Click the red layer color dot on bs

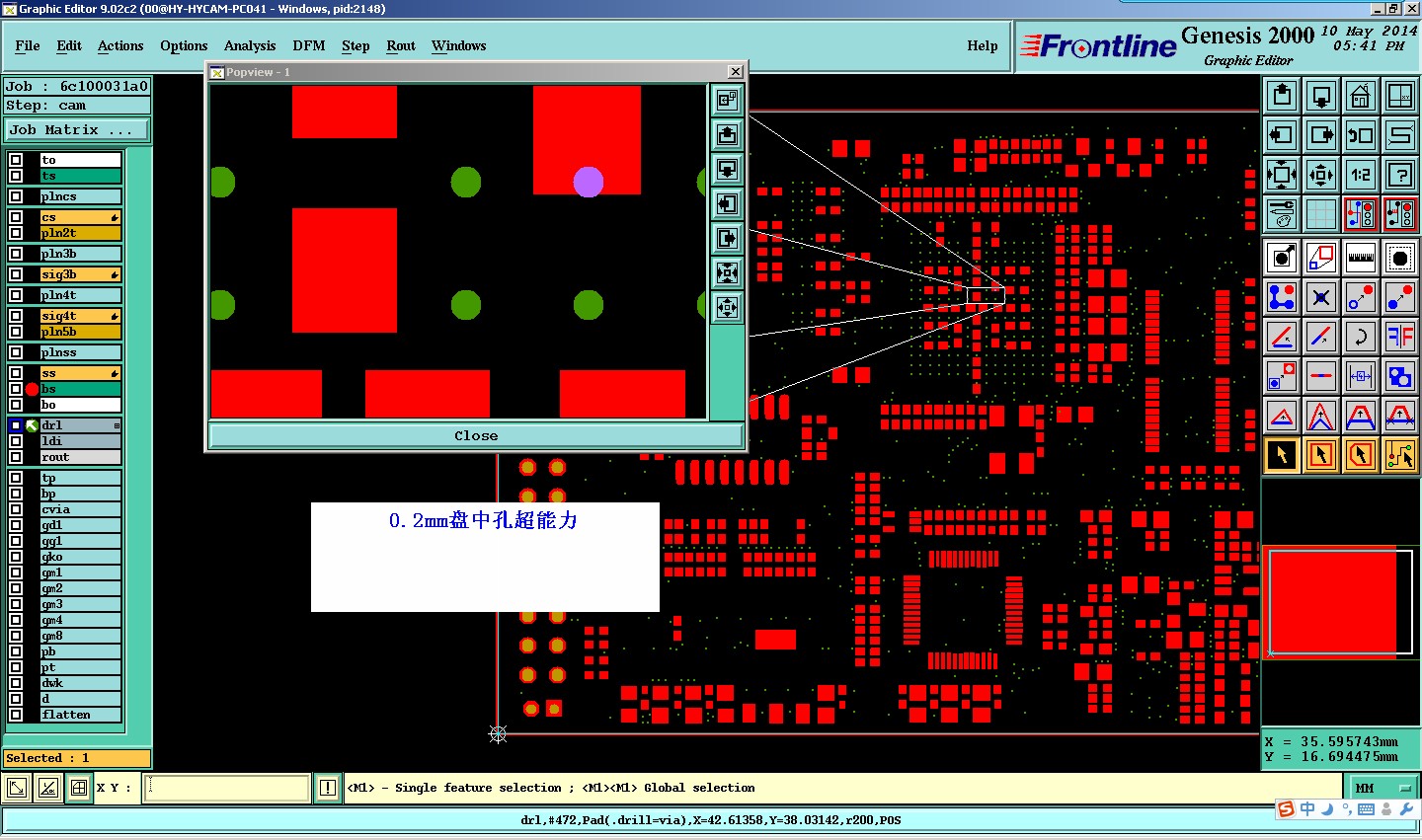pyautogui.click(x=32, y=389)
